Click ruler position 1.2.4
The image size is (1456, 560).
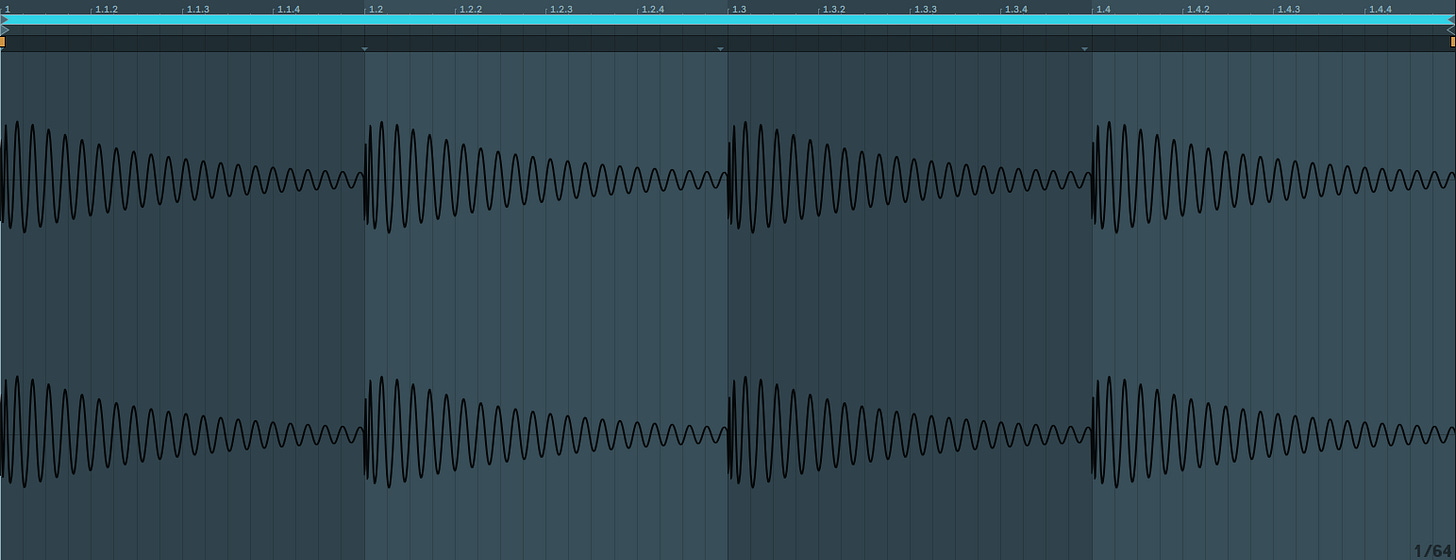[x=652, y=9]
